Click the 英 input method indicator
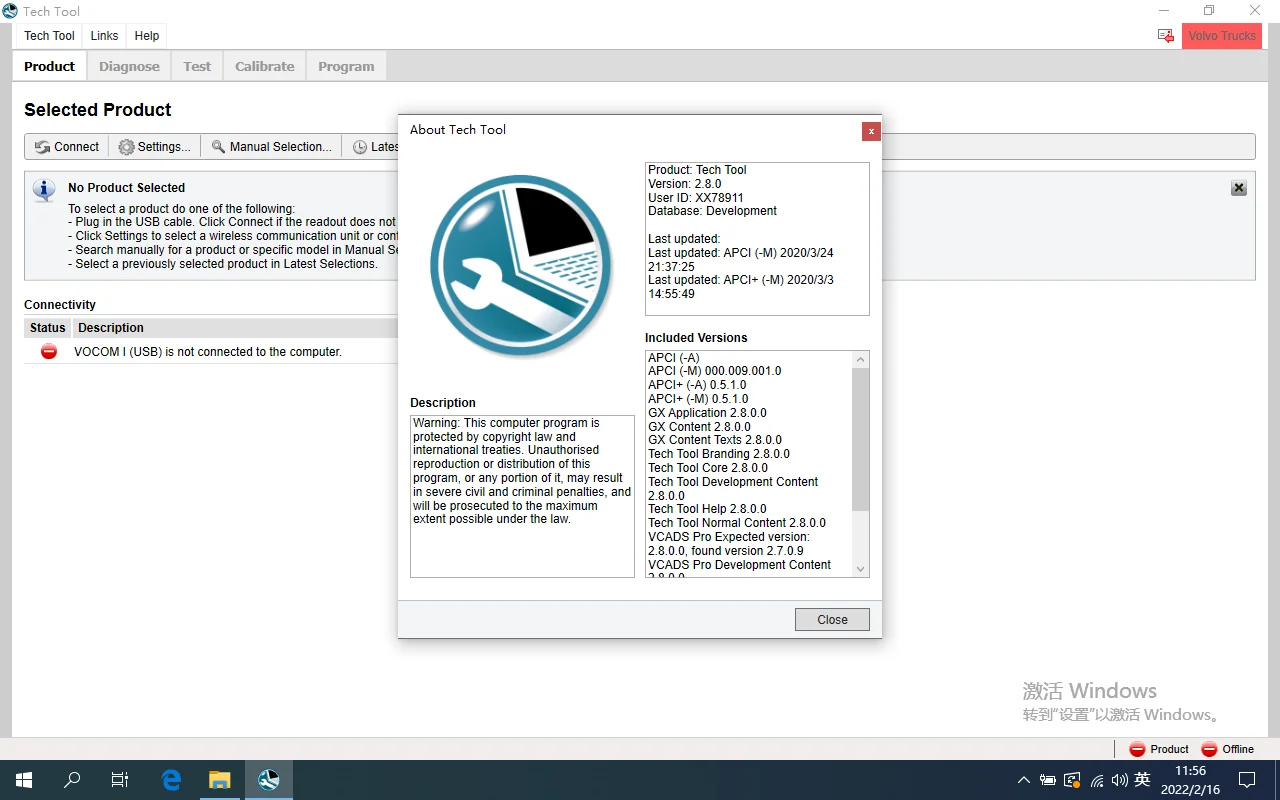1280x800 pixels. (1142, 780)
